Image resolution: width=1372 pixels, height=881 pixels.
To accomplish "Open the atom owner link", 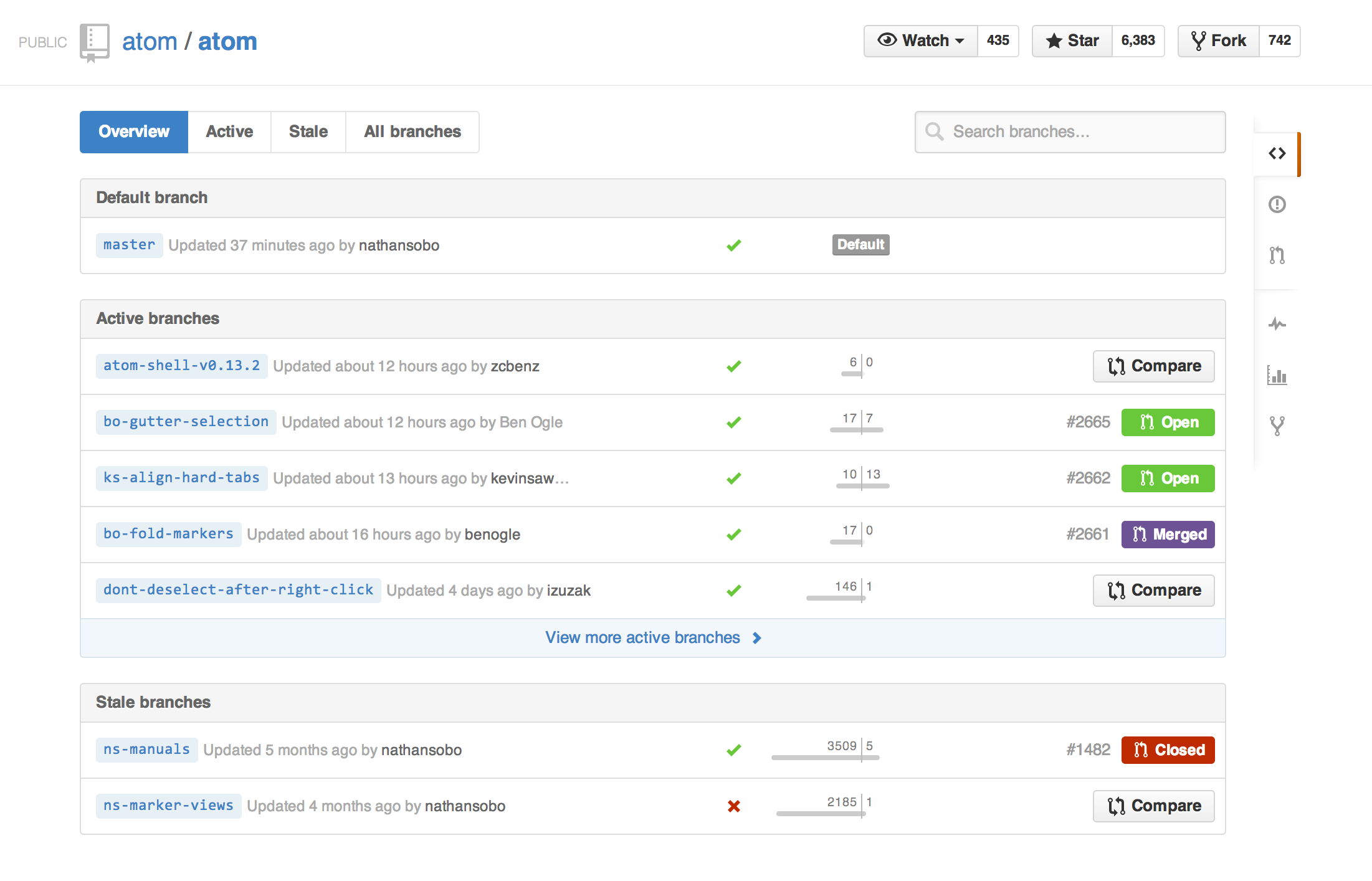I will click(150, 42).
